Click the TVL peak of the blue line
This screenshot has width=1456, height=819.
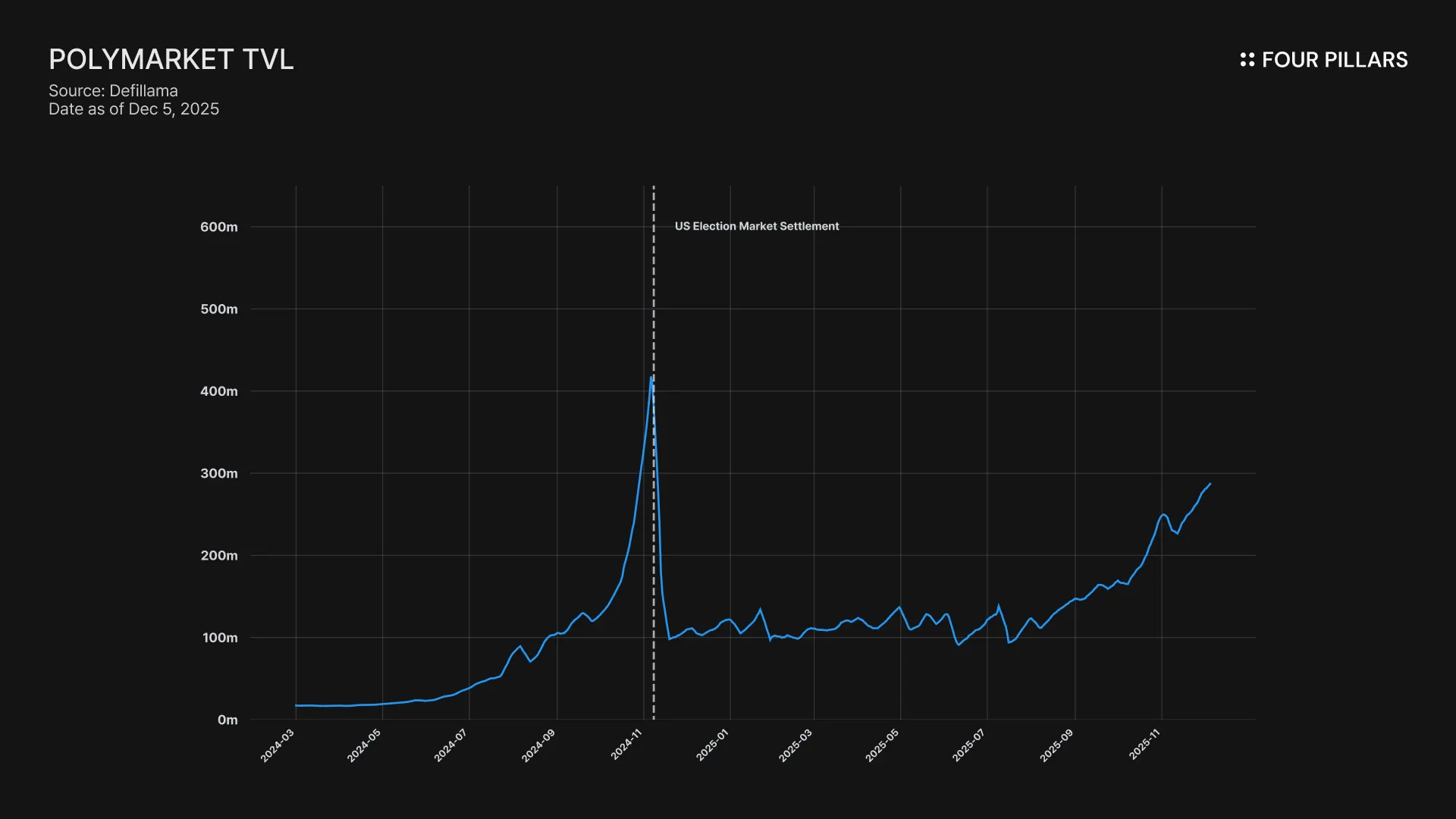pyautogui.click(x=651, y=378)
